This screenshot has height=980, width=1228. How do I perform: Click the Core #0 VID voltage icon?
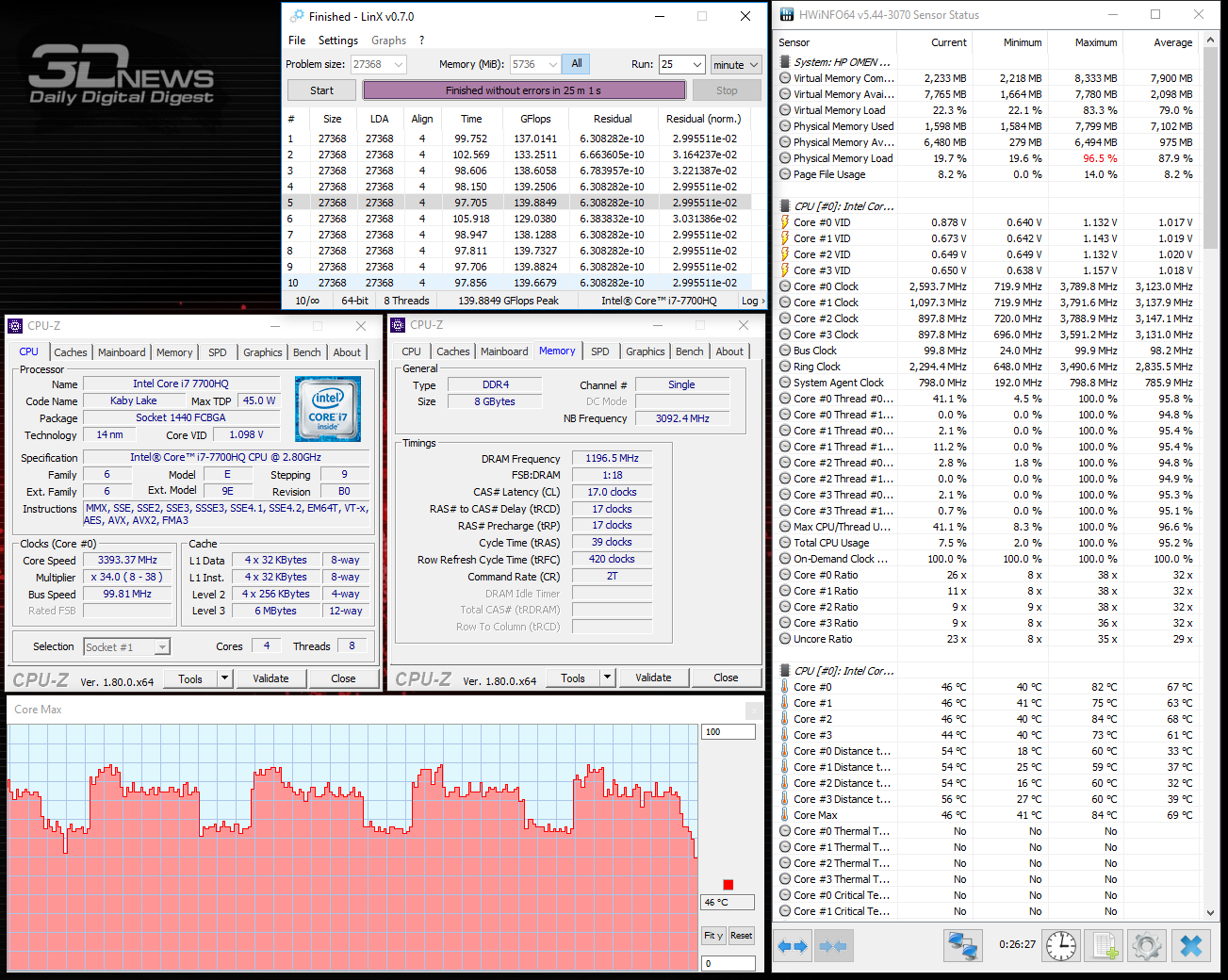[x=785, y=222]
